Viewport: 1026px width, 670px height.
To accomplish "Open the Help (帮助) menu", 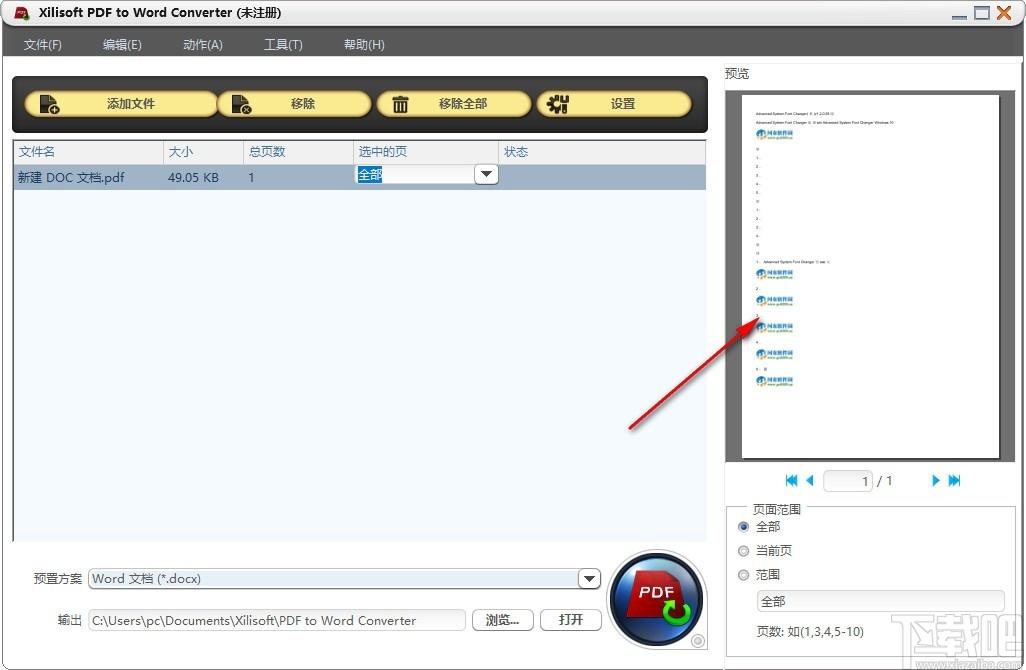I will click(x=364, y=44).
